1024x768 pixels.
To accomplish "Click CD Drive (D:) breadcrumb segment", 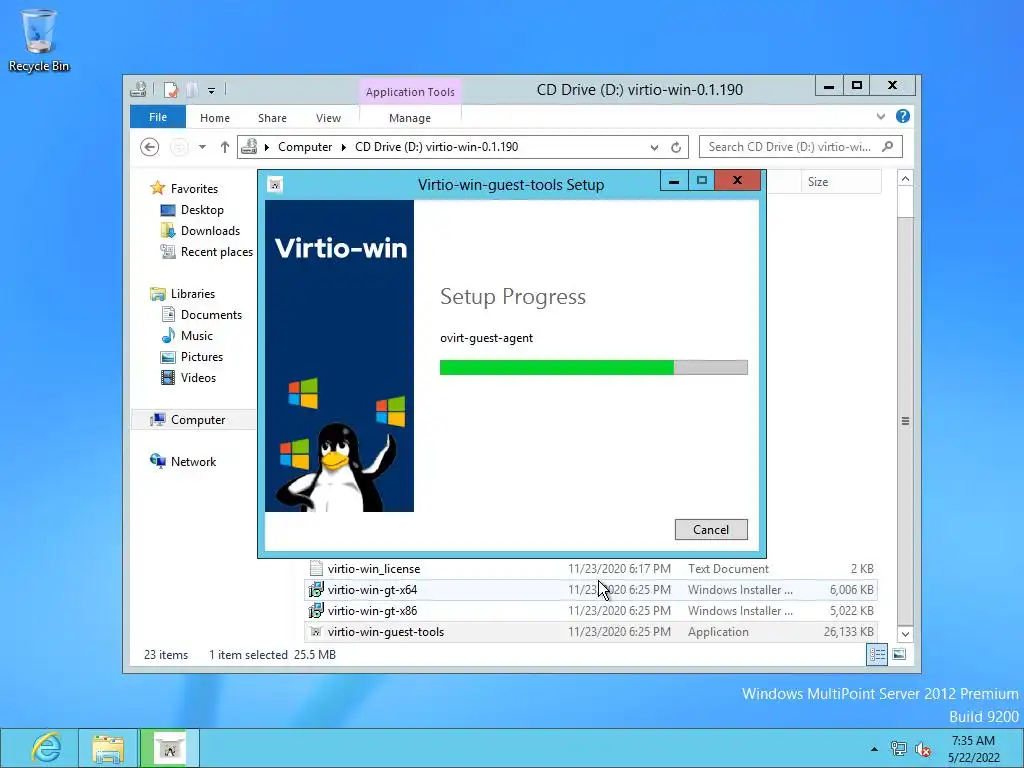I will tap(436, 147).
